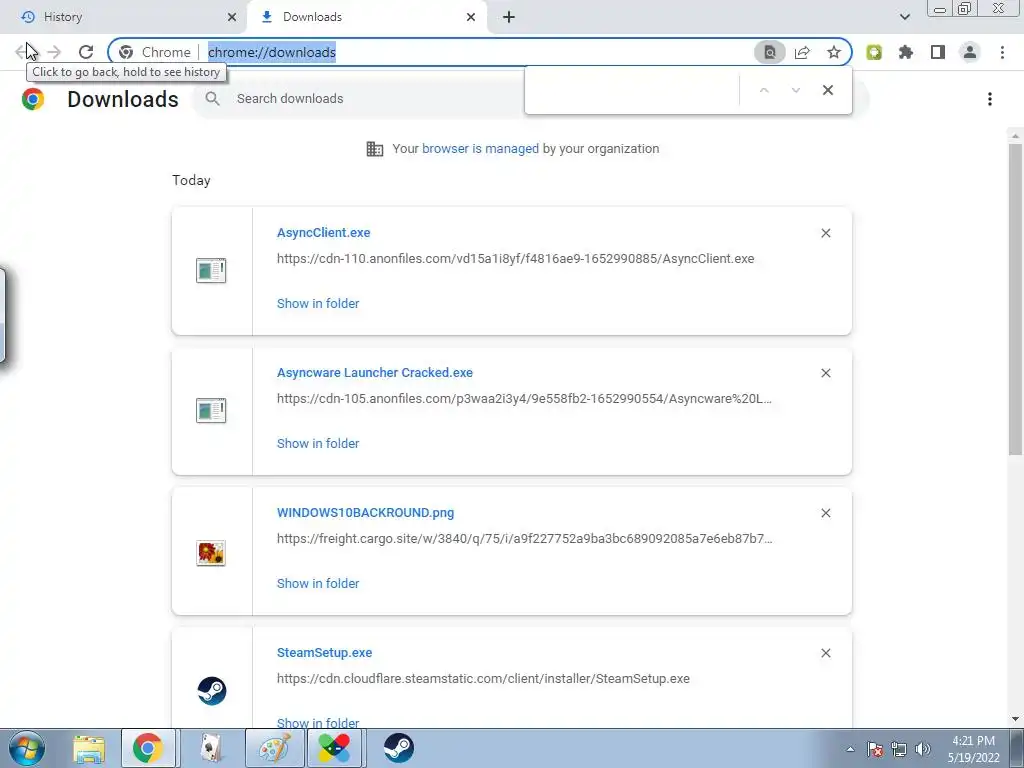Click inside the find-in-page text box

pos(632,90)
